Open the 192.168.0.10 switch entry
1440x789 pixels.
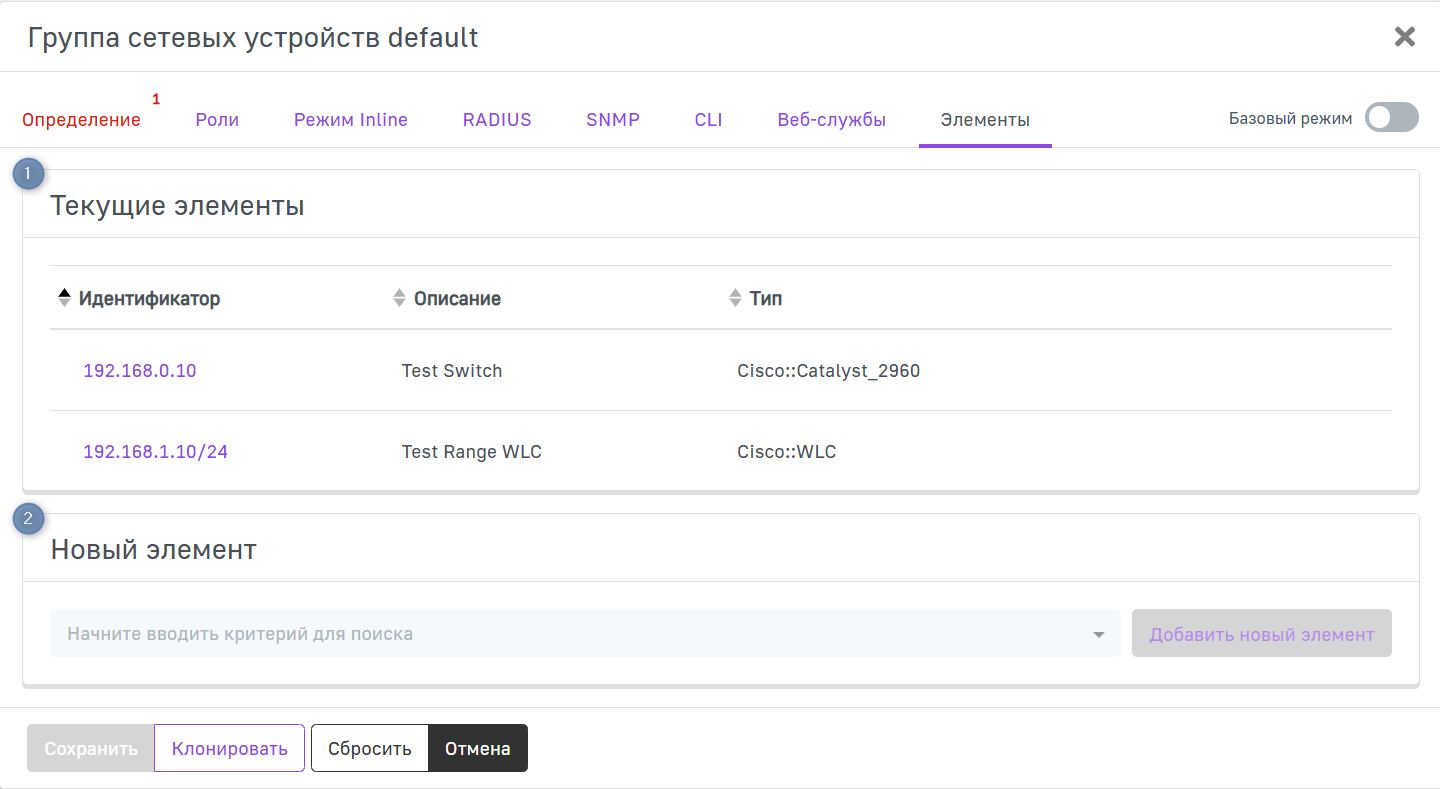139,371
